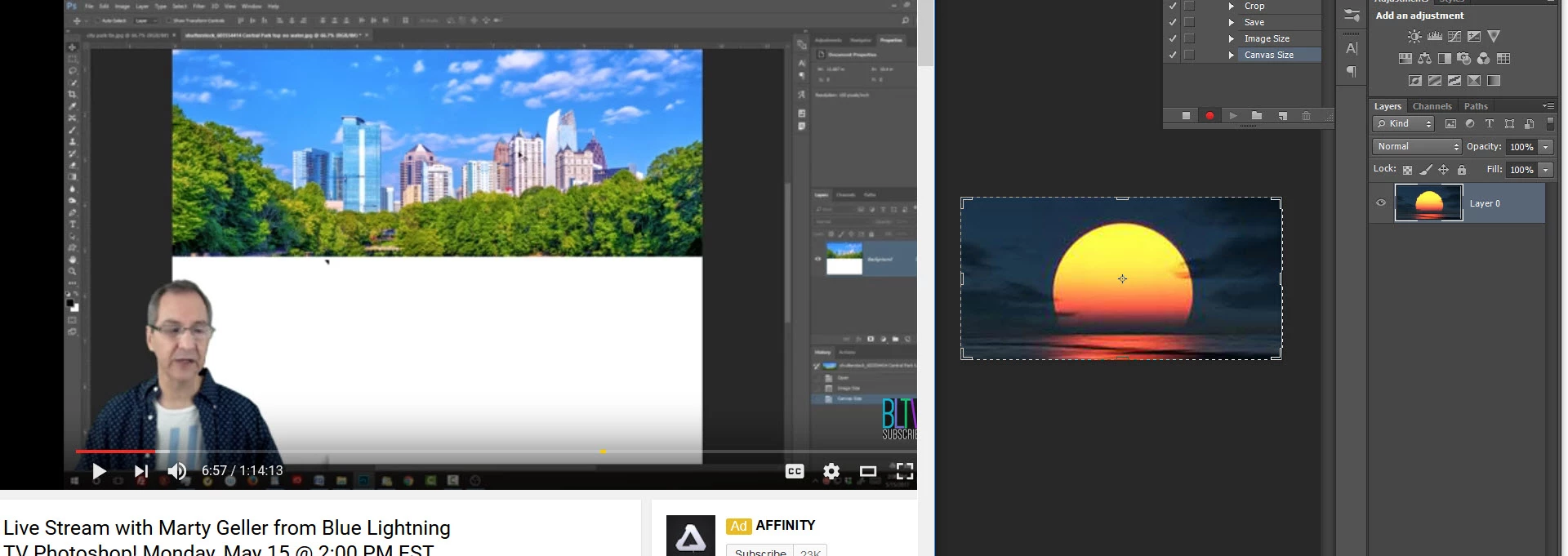
Task: Add an Exposure adjustment layer
Action: [1474, 37]
